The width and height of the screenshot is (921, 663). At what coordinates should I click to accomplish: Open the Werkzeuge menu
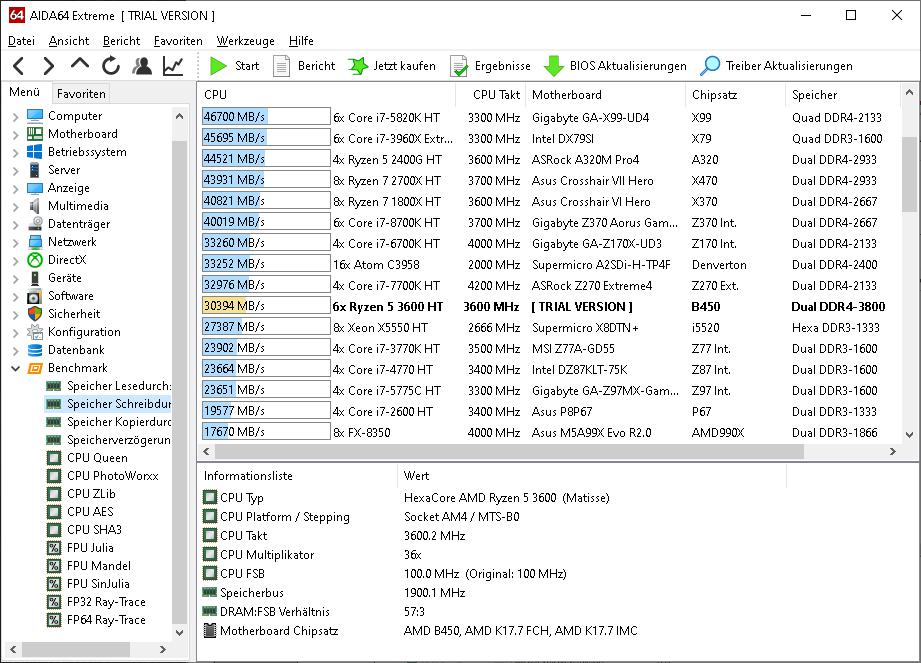point(246,41)
